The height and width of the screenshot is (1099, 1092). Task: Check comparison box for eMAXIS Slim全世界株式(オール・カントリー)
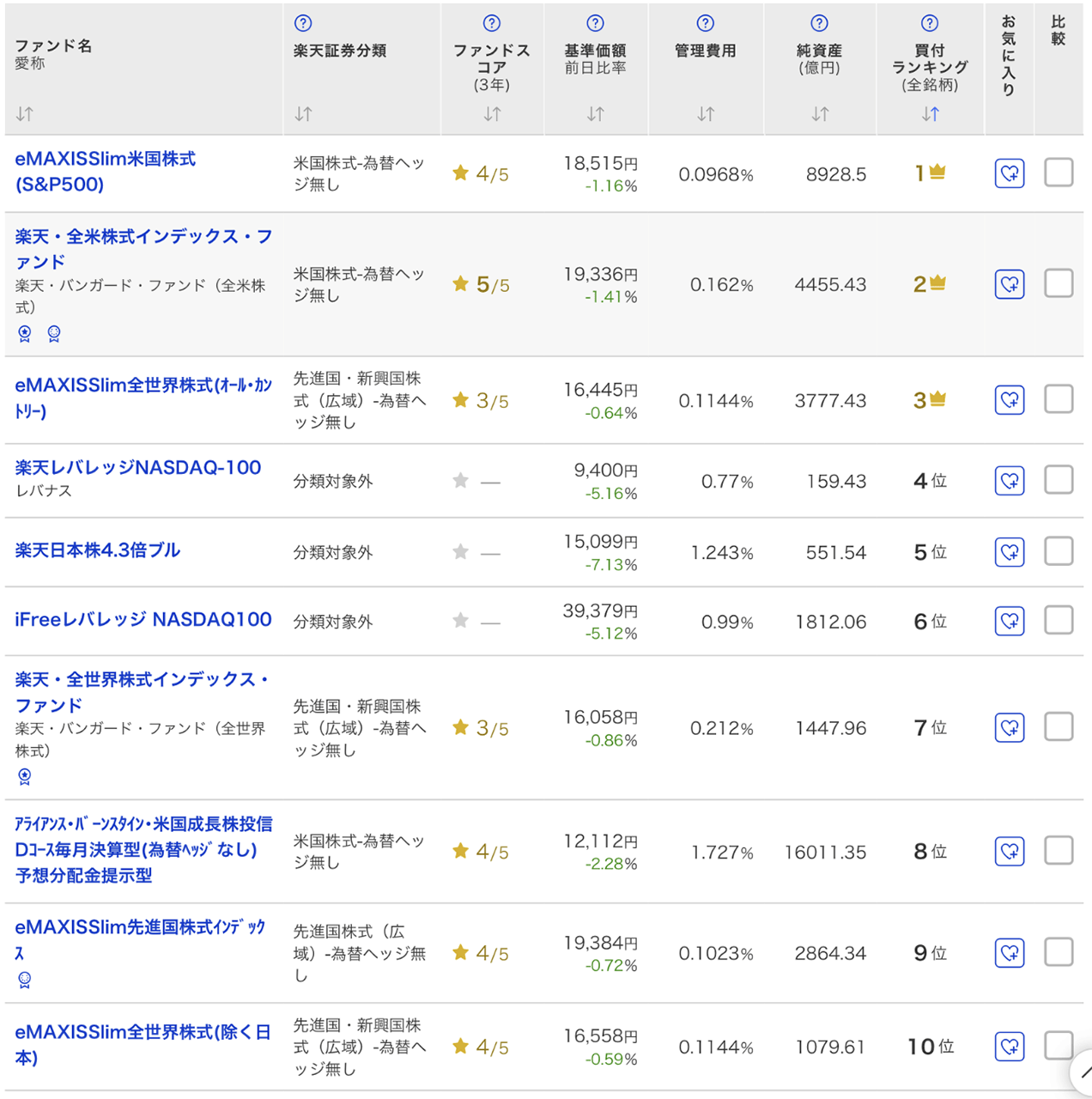[x=1059, y=399]
